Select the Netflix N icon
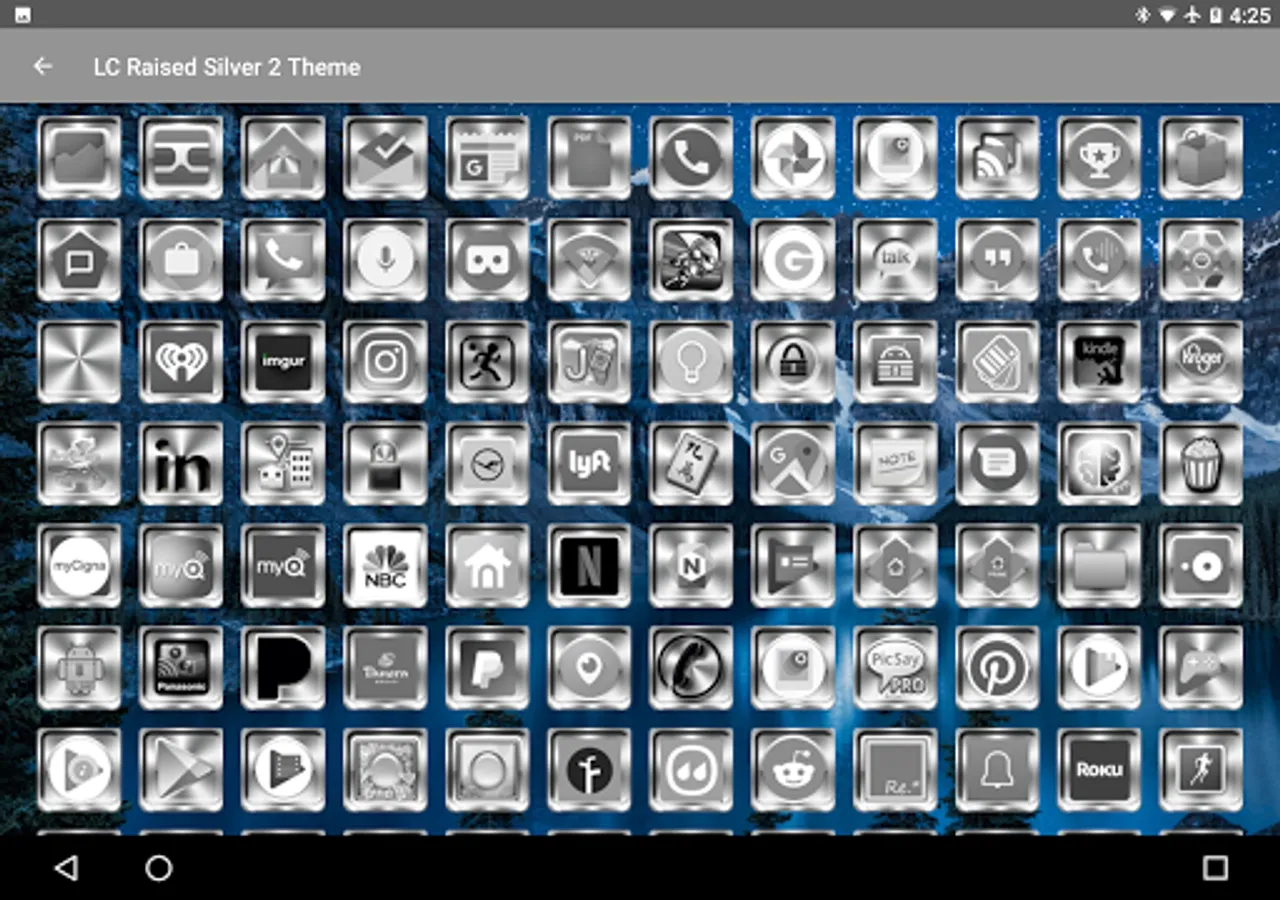The width and height of the screenshot is (1280, 900). pos(589,565)
